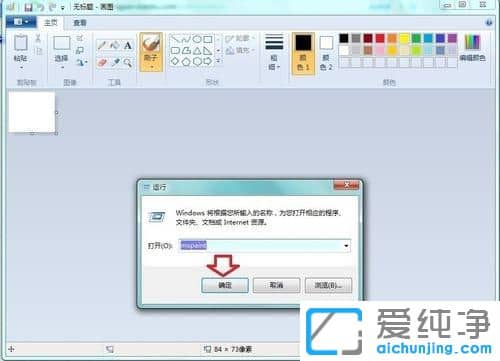Open the customize quick access toolbar arrow
The image size is (500, 361).
(x=62, y=8)
